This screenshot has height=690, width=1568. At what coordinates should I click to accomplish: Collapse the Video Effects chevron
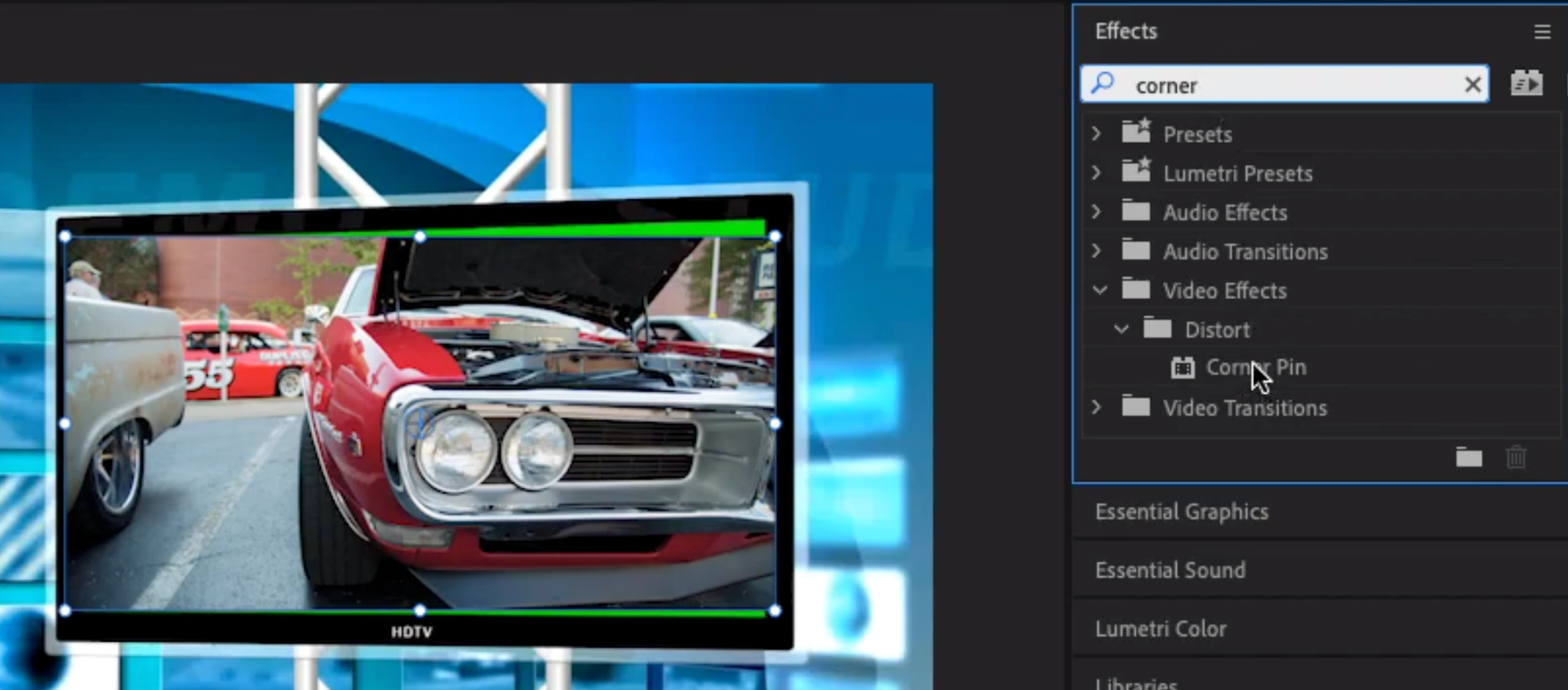point(1100,290)
